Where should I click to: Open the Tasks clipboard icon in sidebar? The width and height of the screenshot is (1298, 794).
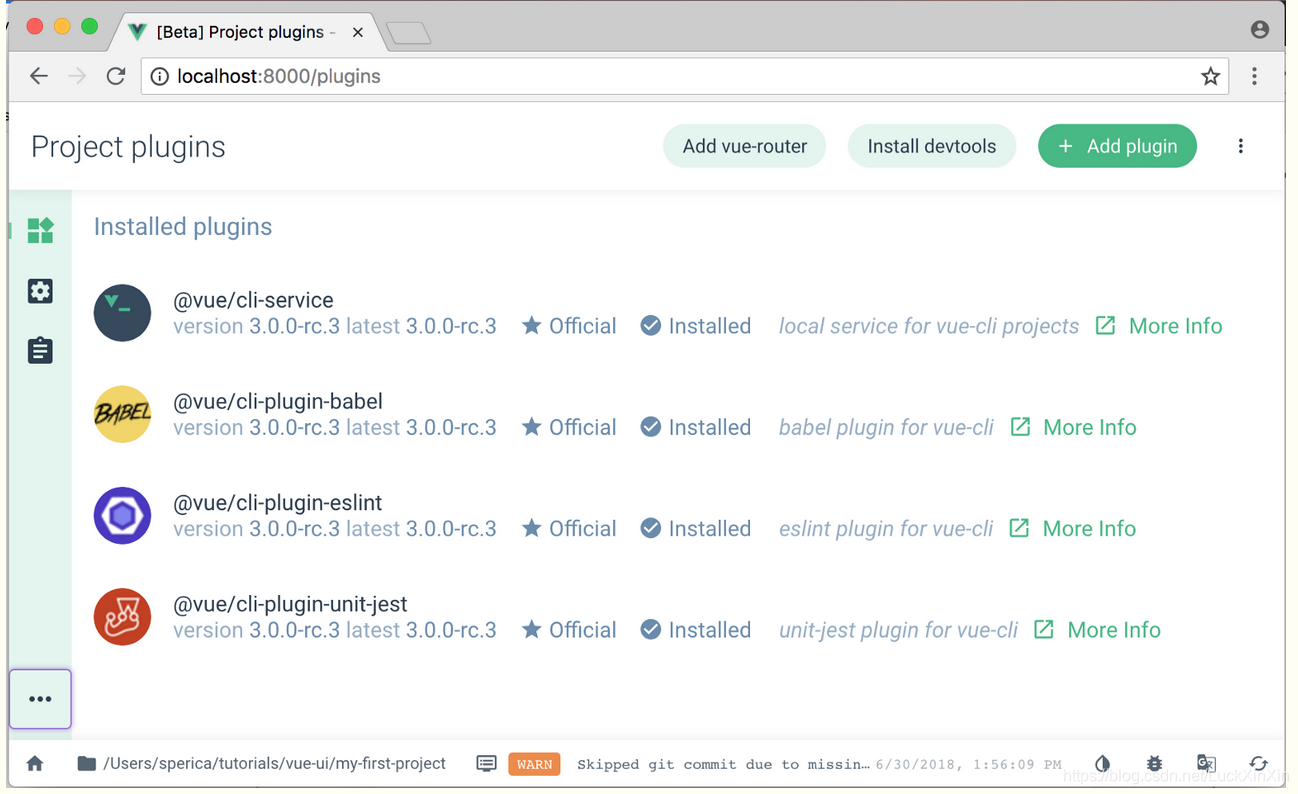pos(40,351)
